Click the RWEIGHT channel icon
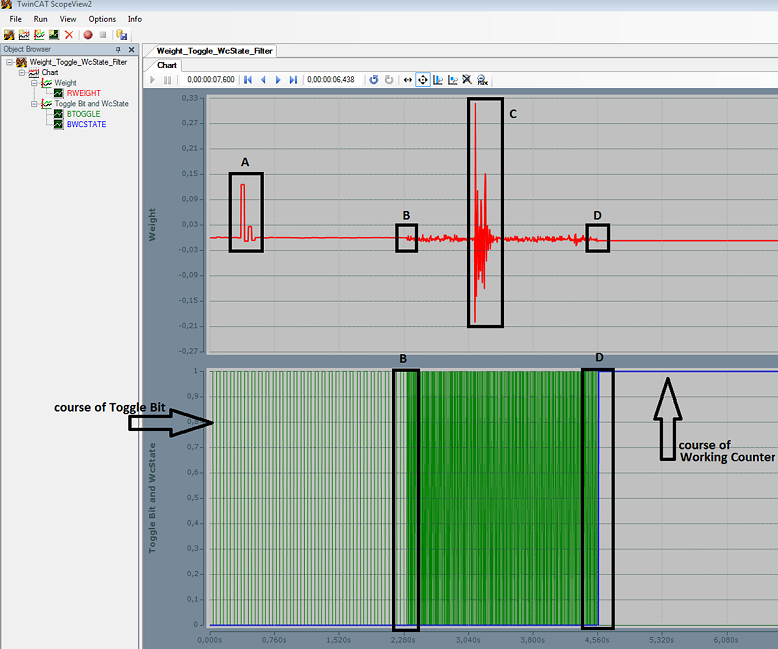 (x=59, y=93)
